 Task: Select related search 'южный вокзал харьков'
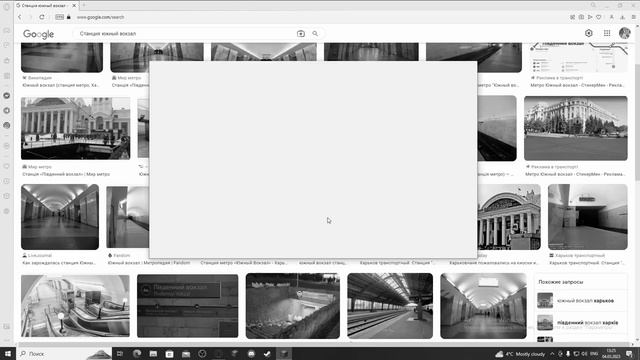point(585,301)
